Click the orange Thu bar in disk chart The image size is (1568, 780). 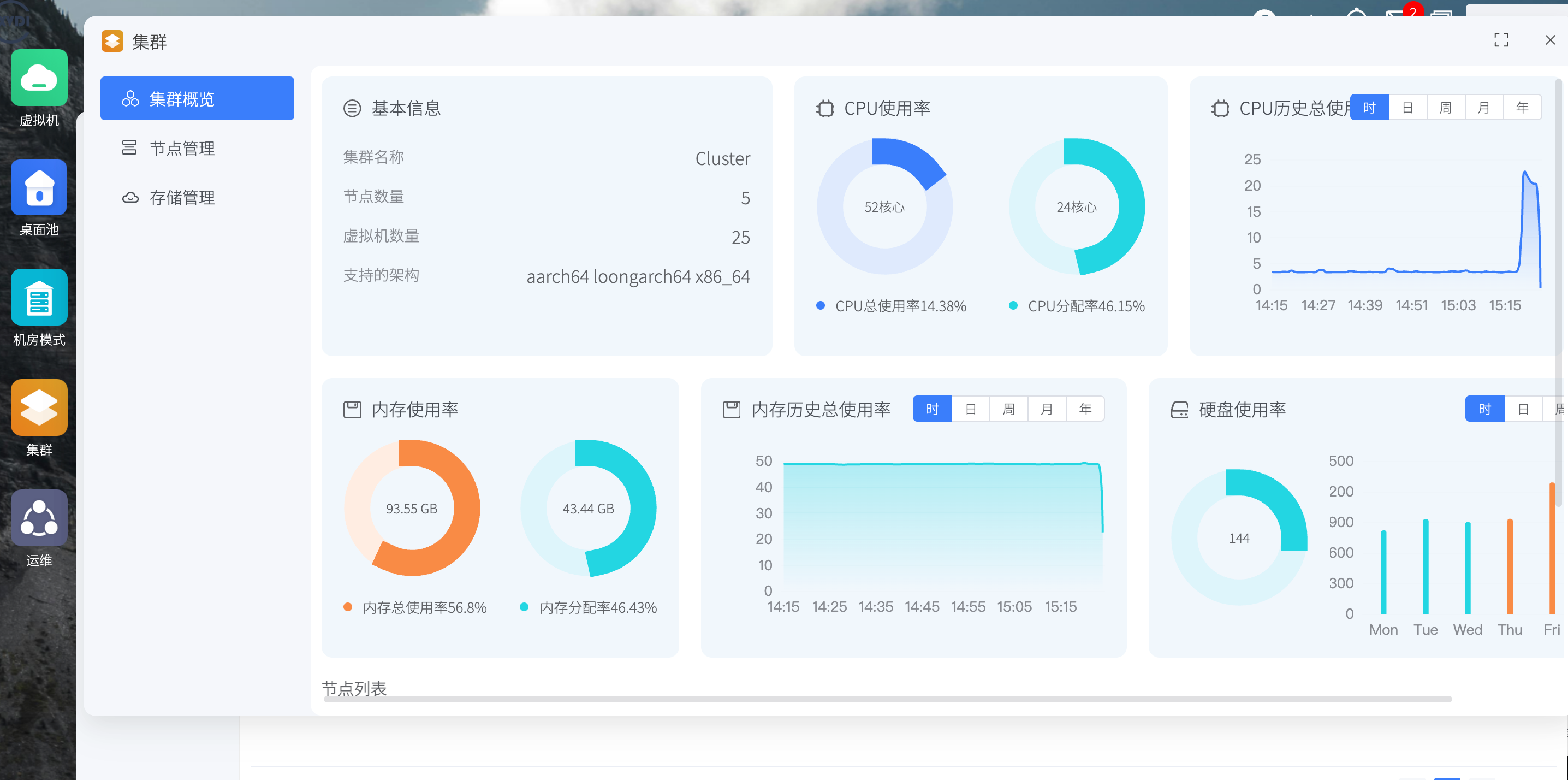pos(1510,567)
